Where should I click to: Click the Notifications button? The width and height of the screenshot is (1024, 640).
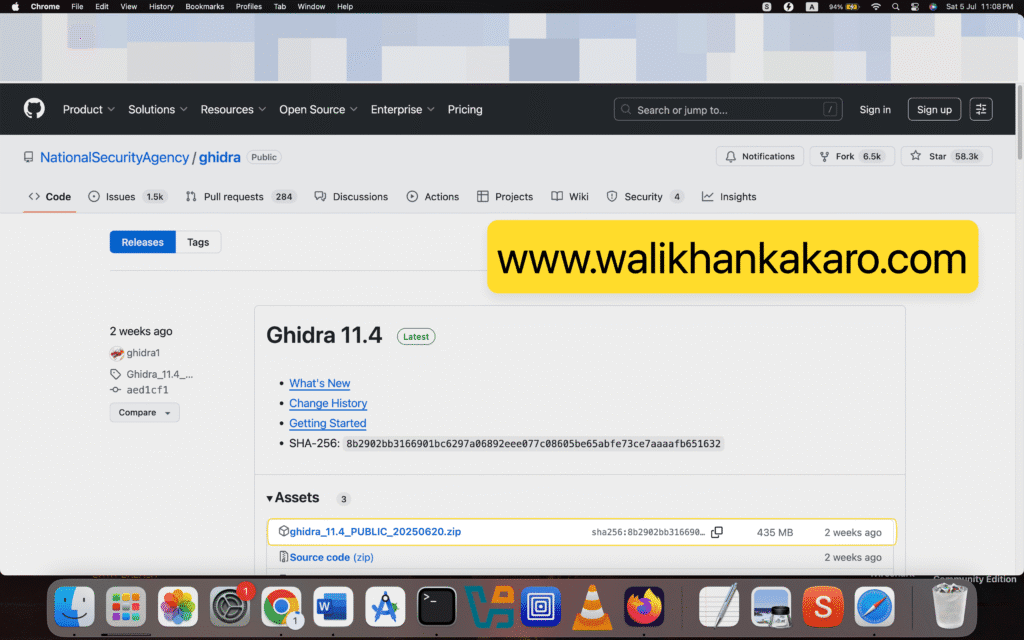pyautogui.click(x=760, y=157)
